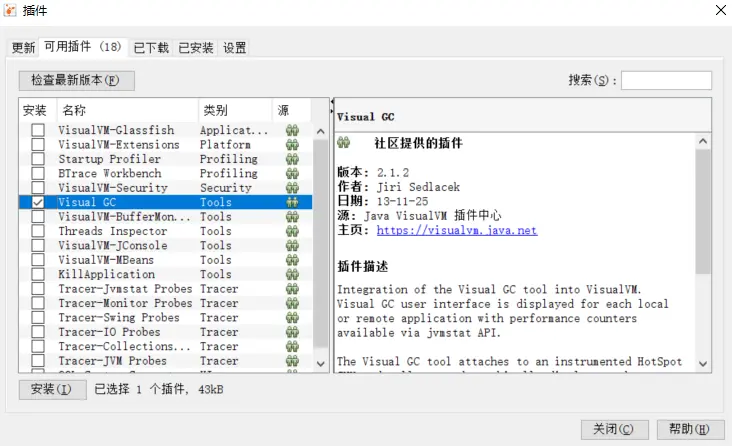Click the source icon beside BTrace Workbench
The height and width of the screenshot is (446, 732).
coord(292,174)
